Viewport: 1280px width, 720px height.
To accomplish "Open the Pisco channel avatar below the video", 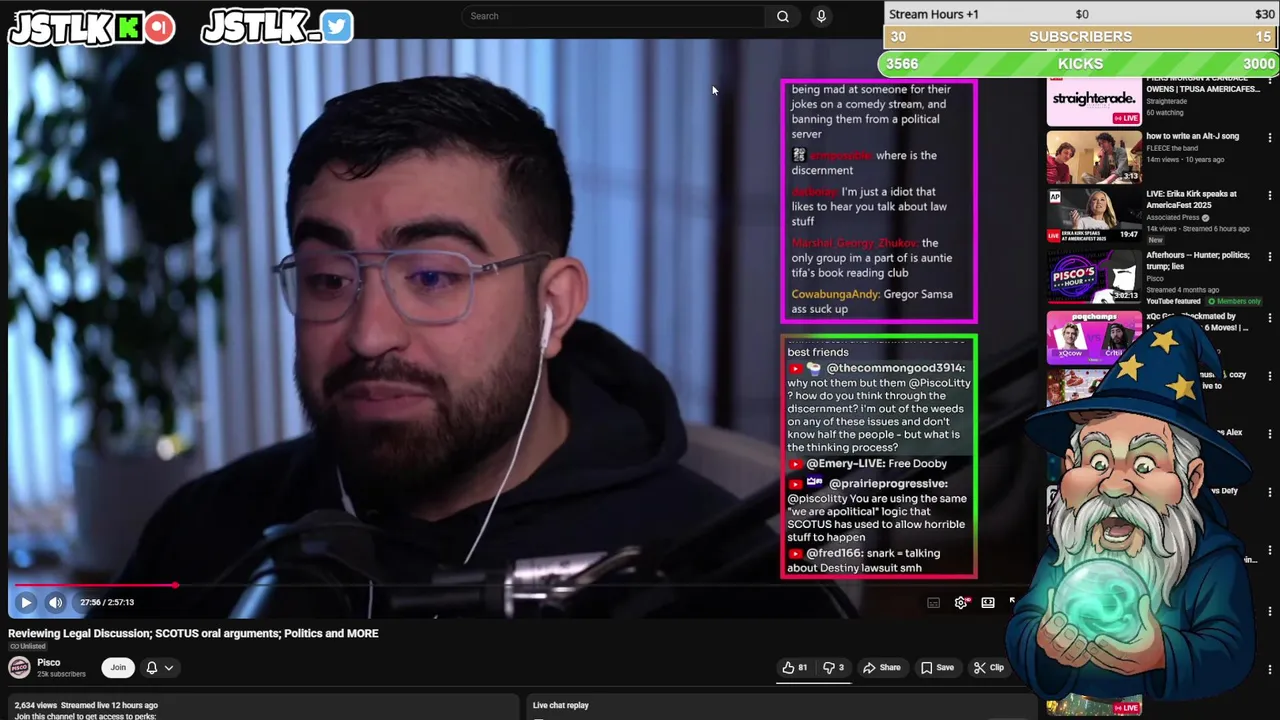I will coord(19,667).
